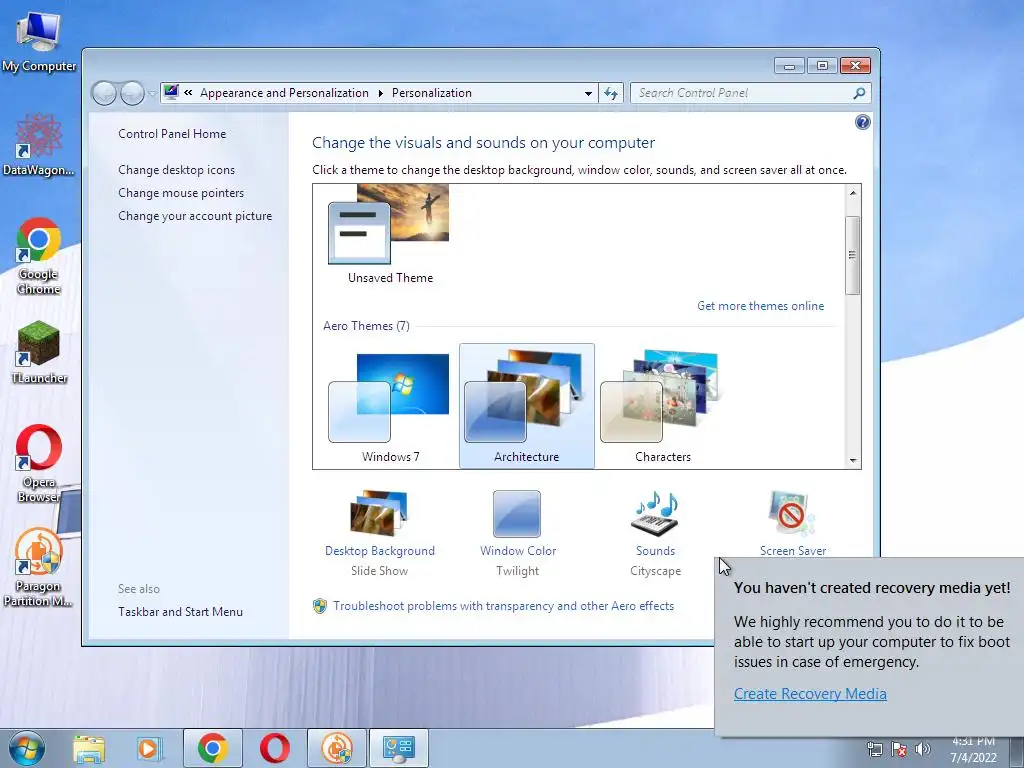The height and width of the screenshot is (768, 1024).
Task: Select the Unsaved Theme thumbnail
Action: 390,235
